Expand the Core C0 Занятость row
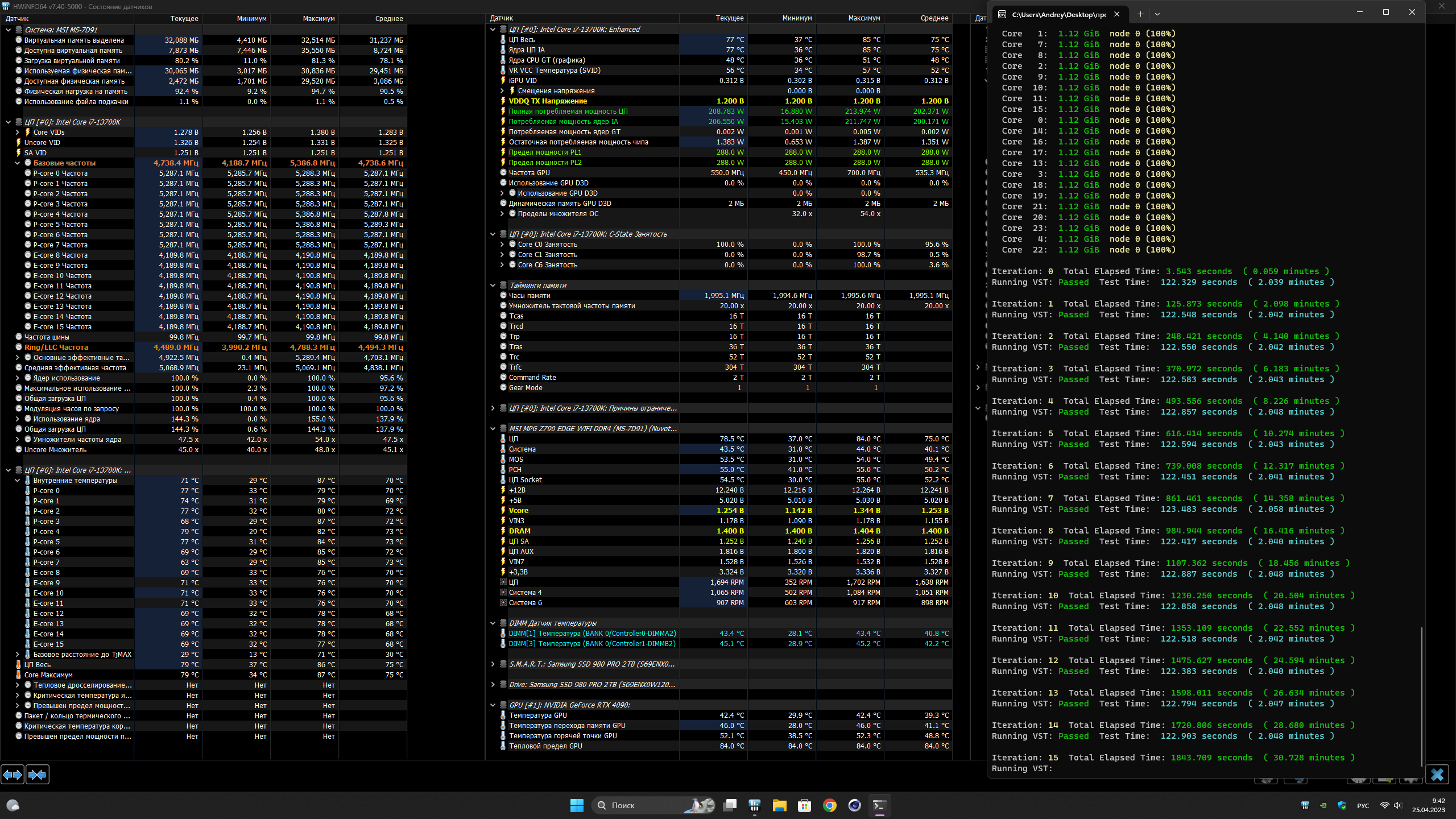Image resolution: width=1456 pixels, height=819 pixels. [x=502, y=245]
